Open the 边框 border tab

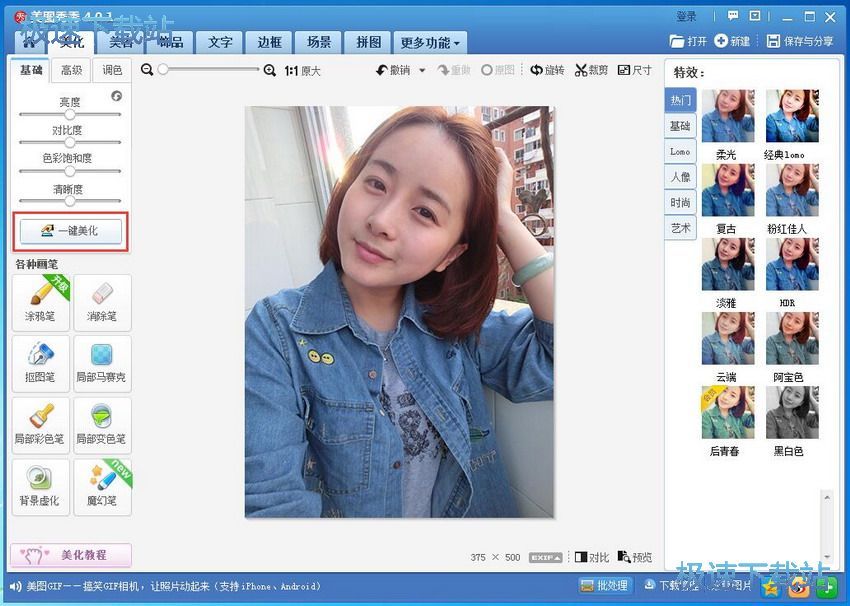(x=269, y=42)
